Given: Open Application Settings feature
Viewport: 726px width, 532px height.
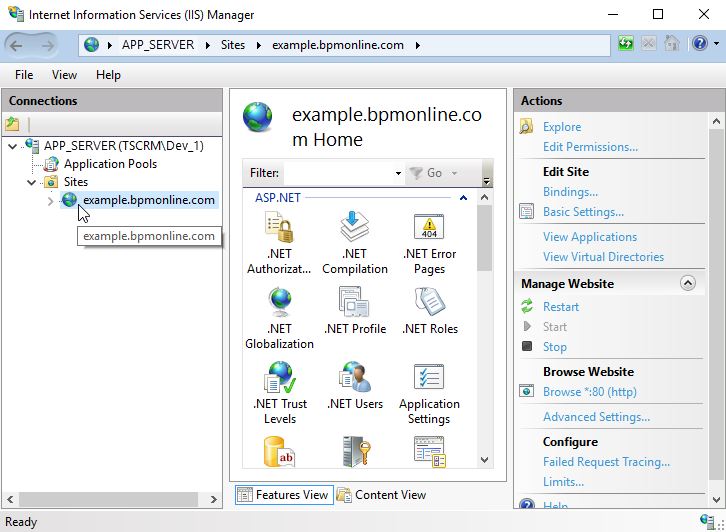Looking at the screenshot, I should [429, 393].
